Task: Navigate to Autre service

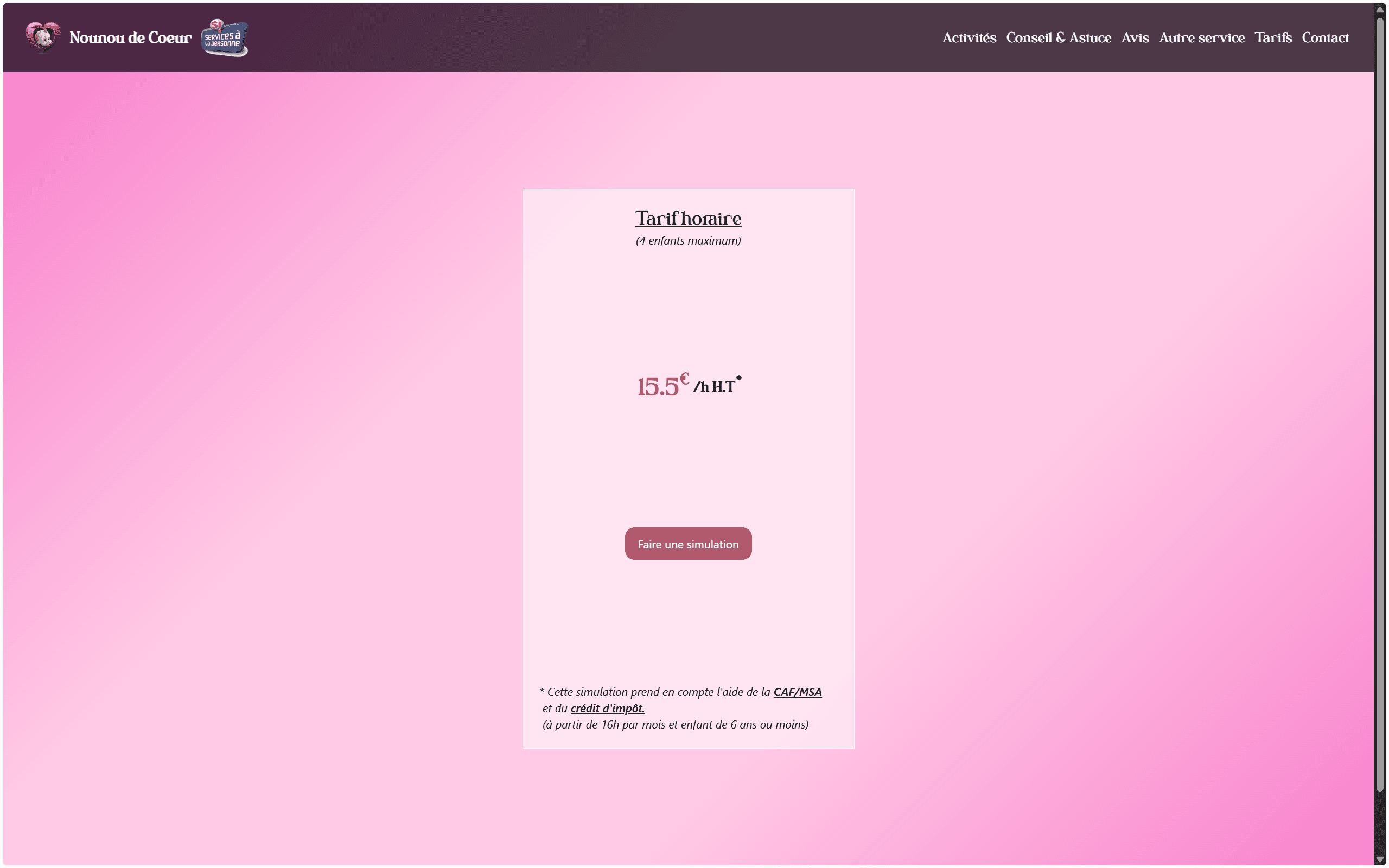Action: tap(1201, 38)
